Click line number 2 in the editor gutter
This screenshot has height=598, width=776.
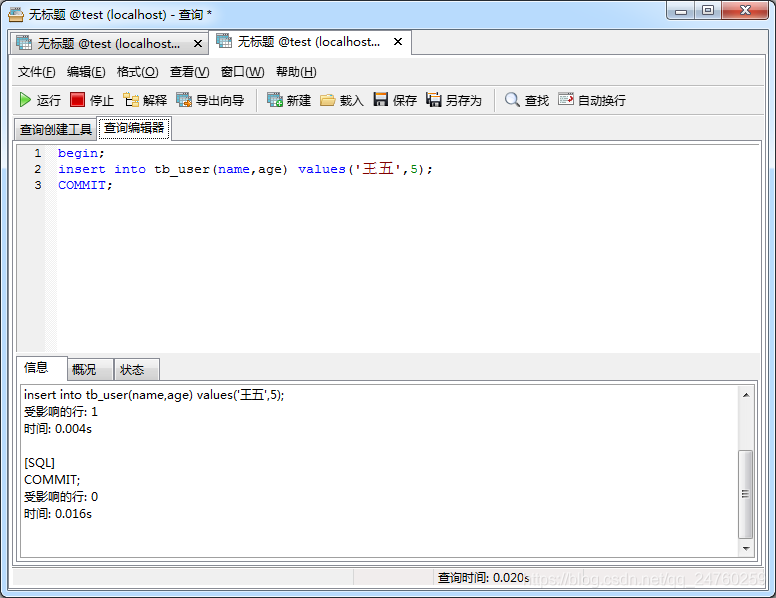pos(38,169)
